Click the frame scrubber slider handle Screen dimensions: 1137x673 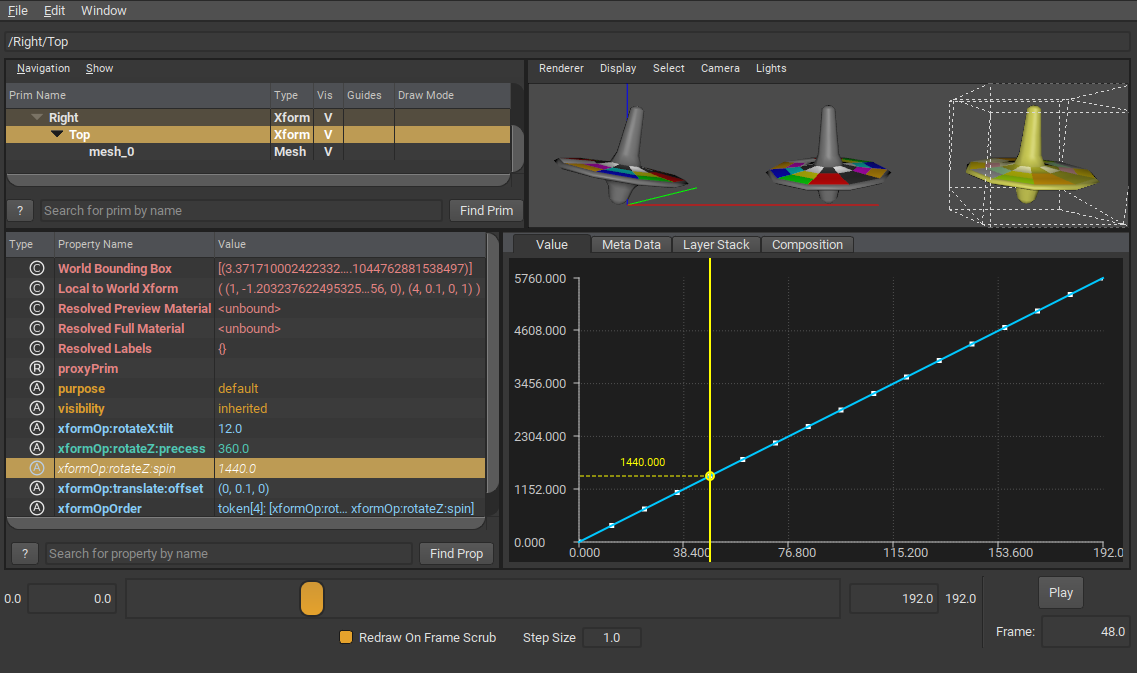click(x=312, y=598)
